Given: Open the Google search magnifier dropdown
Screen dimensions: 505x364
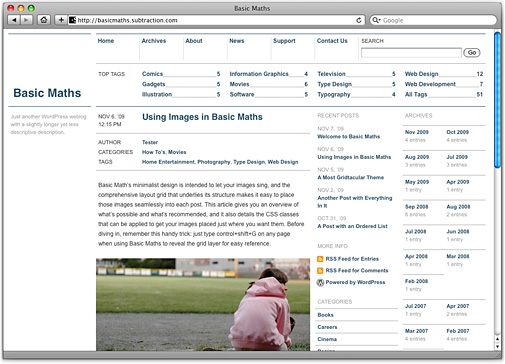Looking at the screenshot, I should (x=376, y=20).
